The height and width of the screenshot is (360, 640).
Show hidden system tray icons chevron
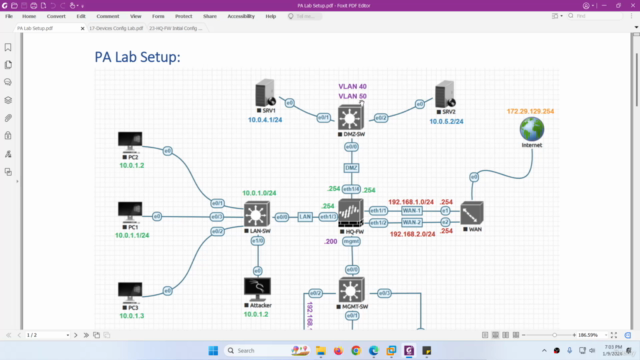[x=544, y=351]
